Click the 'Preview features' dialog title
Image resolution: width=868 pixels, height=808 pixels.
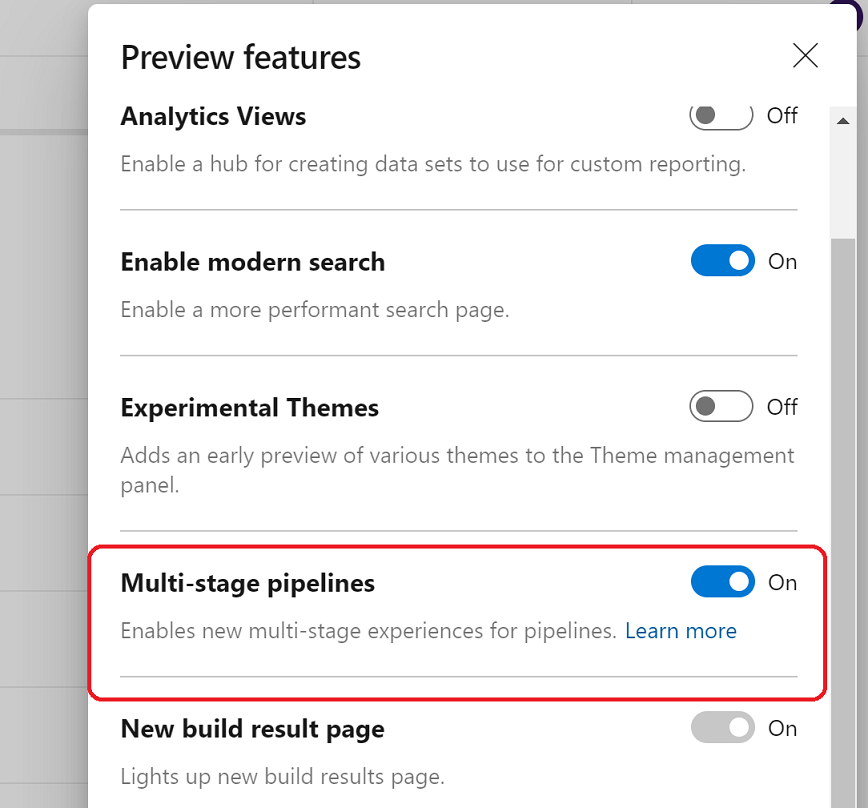point(240,57)
